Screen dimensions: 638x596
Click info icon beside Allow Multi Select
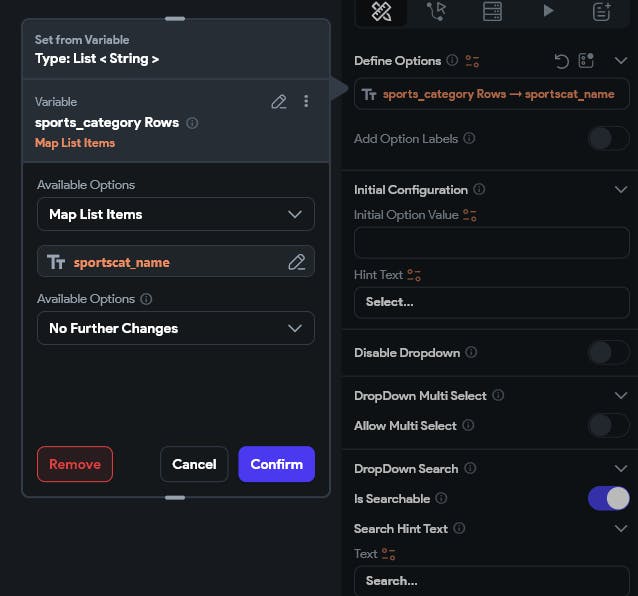(x=468, y=425)
